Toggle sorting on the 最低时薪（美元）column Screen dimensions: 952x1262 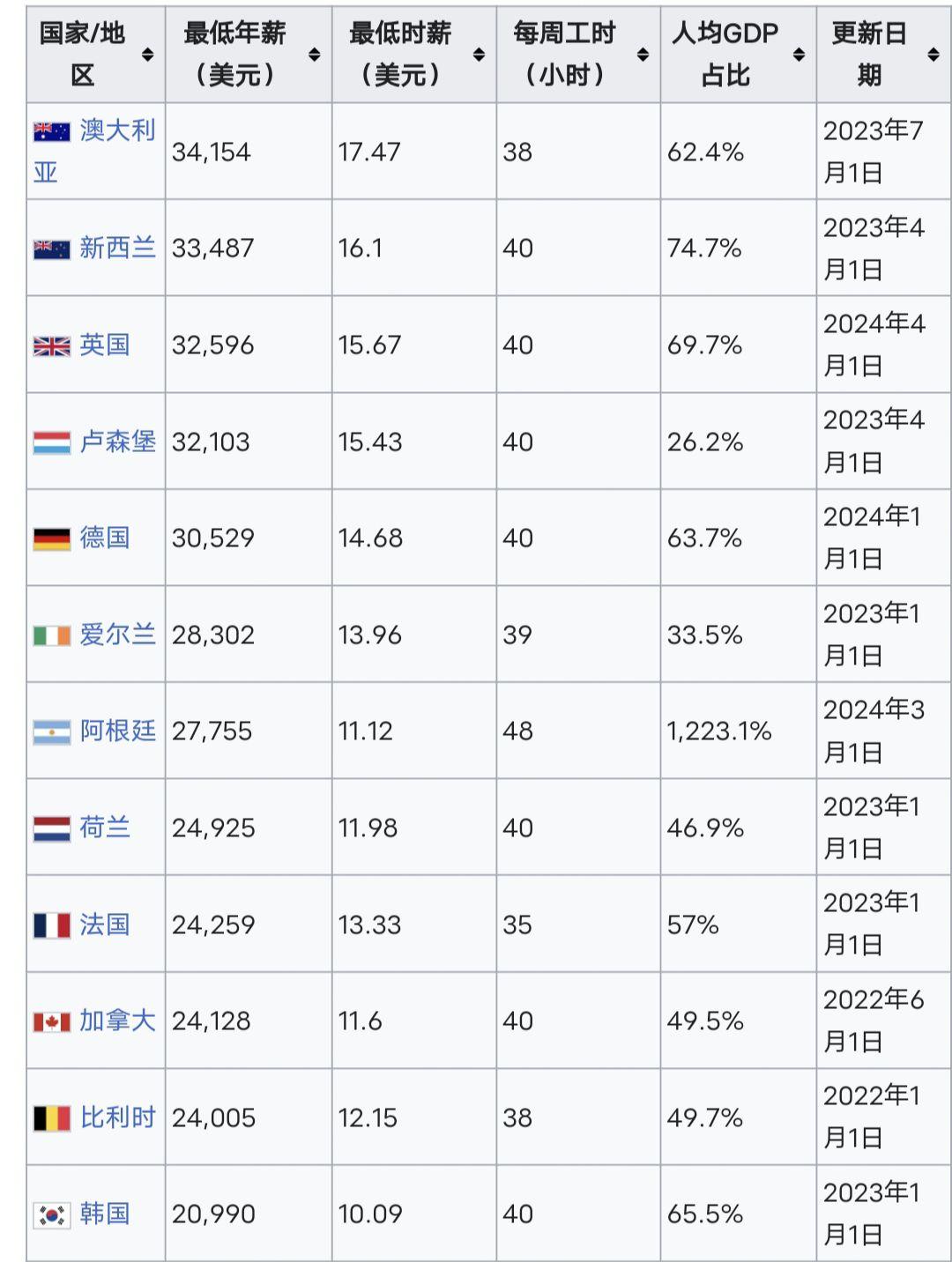coord(479,53)
